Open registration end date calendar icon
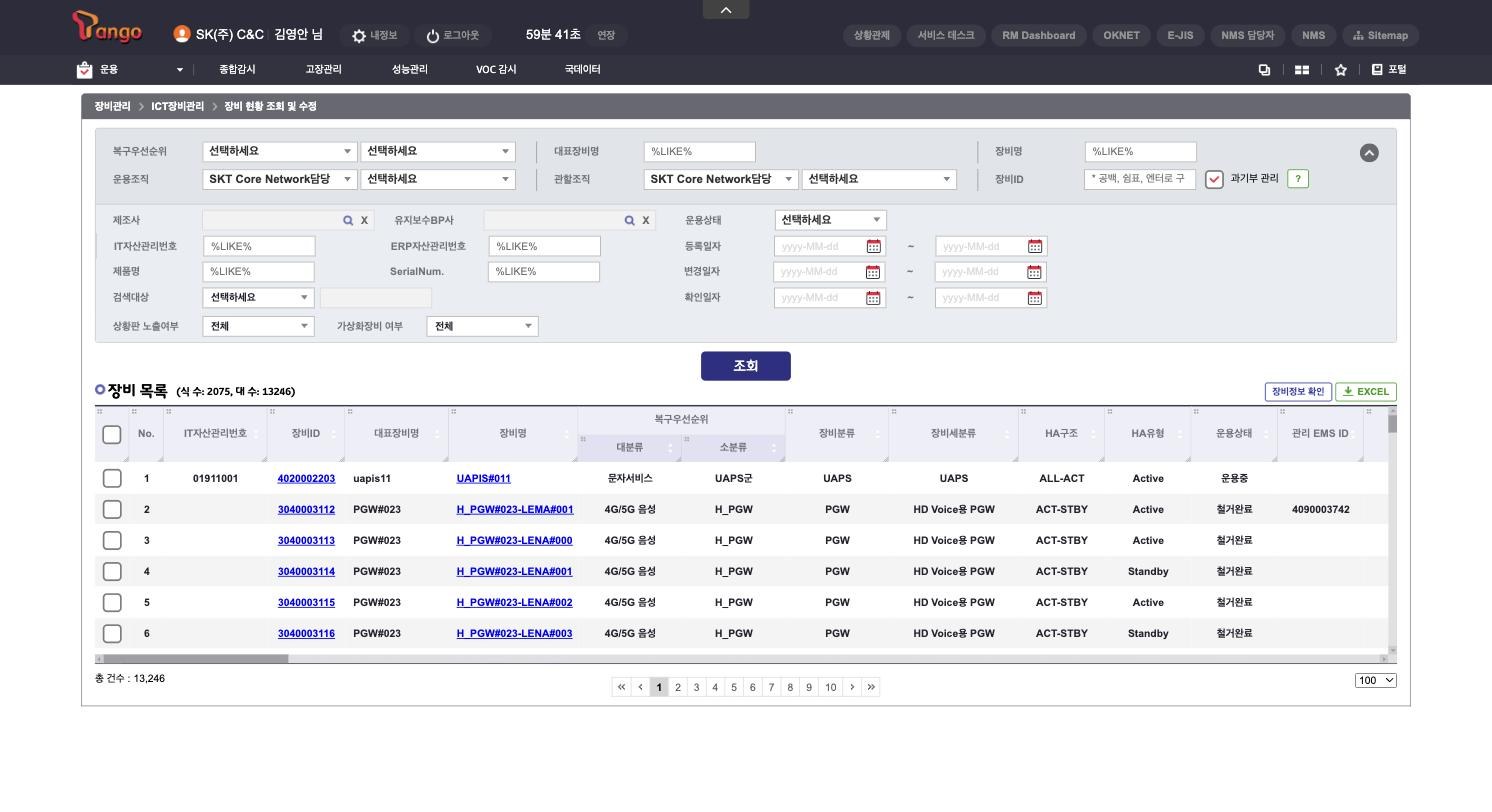 click(1035, 246)
